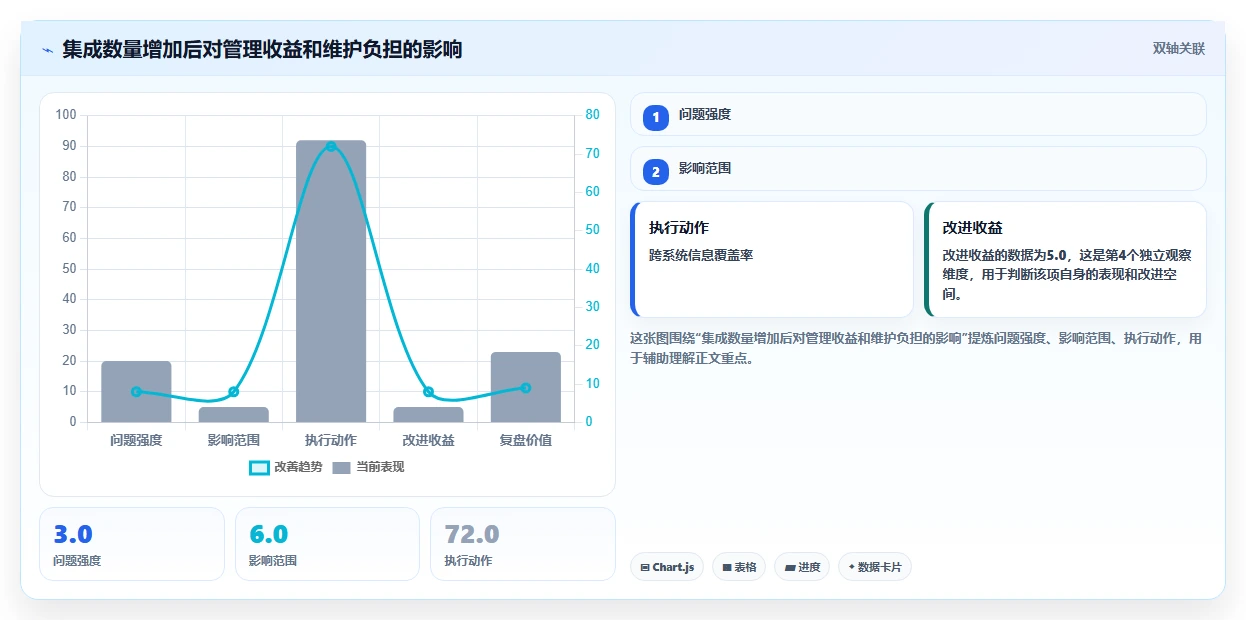Select the 数据卡片 tag
1246x620 pixels.
875,567
